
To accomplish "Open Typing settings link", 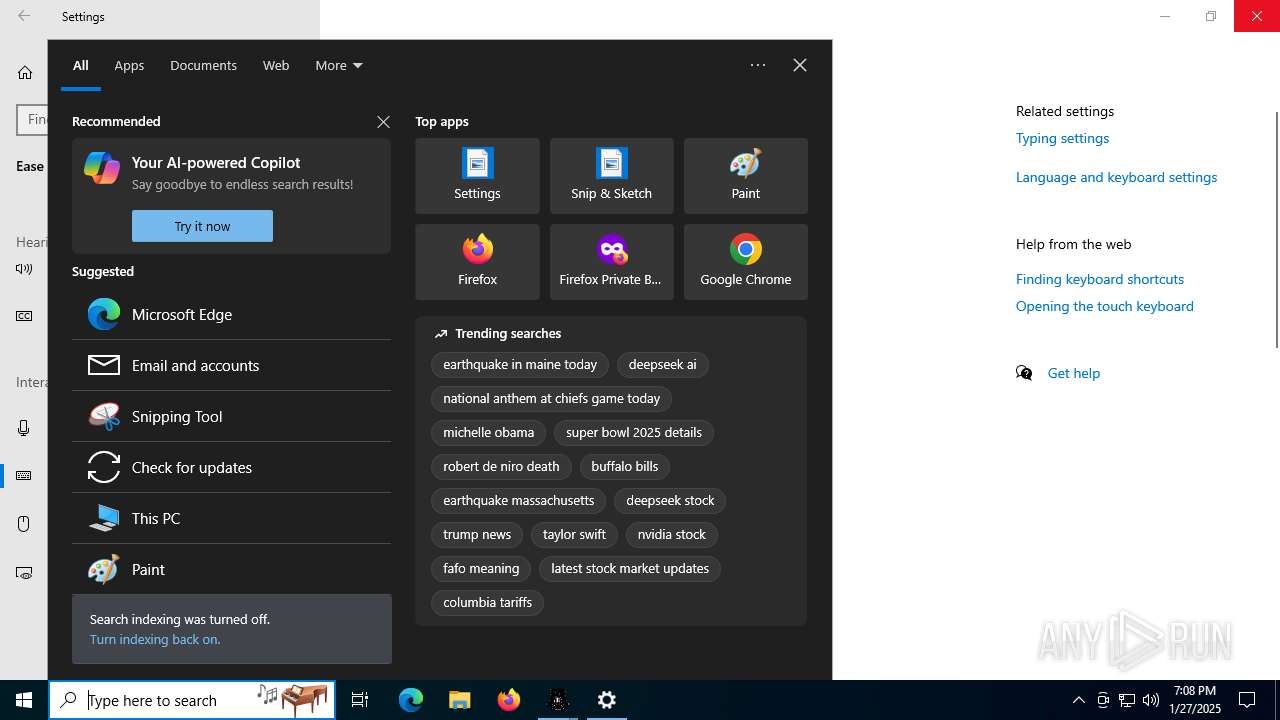I will [x=1062, y=138].
